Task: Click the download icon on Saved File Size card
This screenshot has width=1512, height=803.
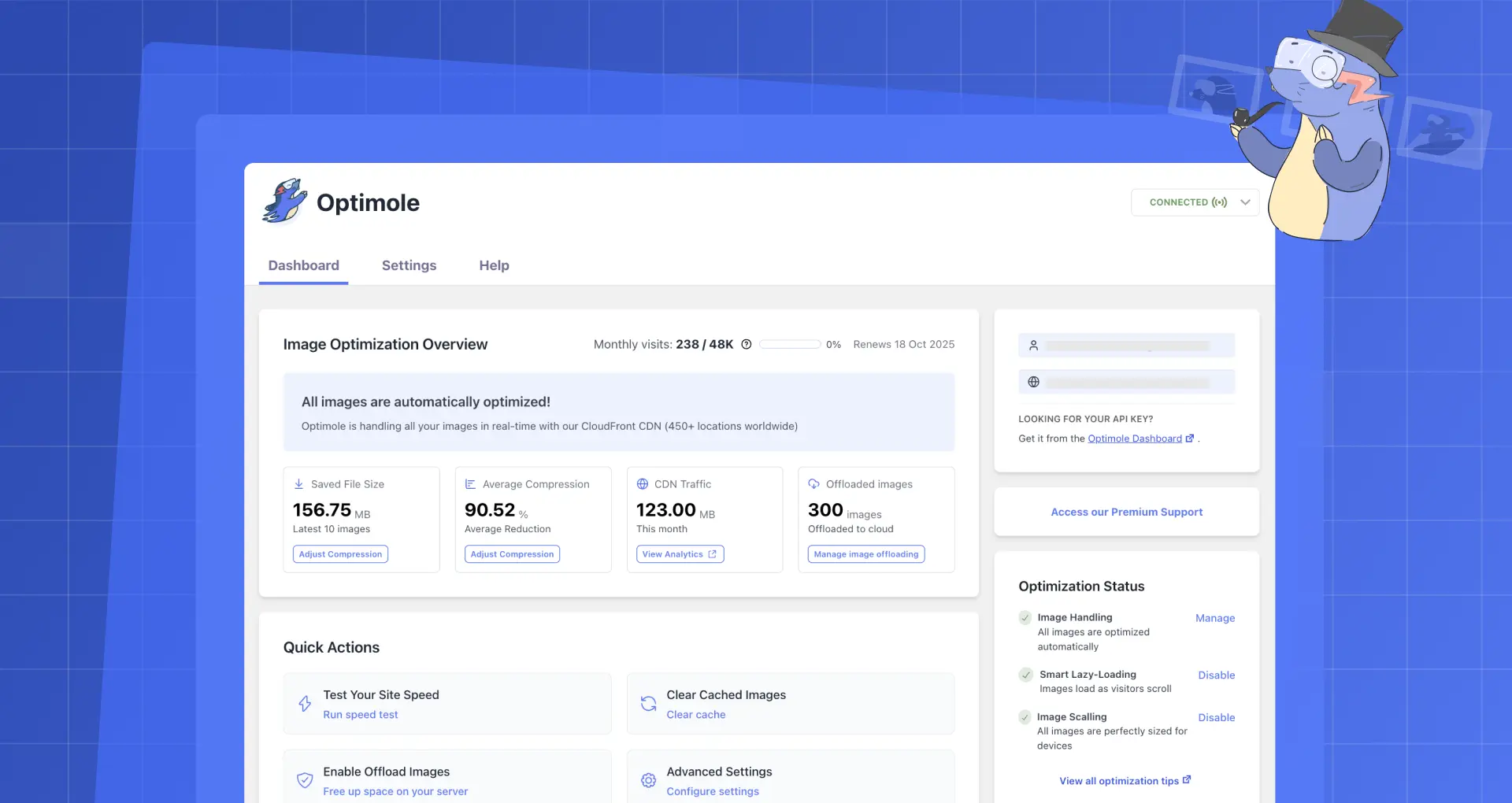Action: (299, 483)
